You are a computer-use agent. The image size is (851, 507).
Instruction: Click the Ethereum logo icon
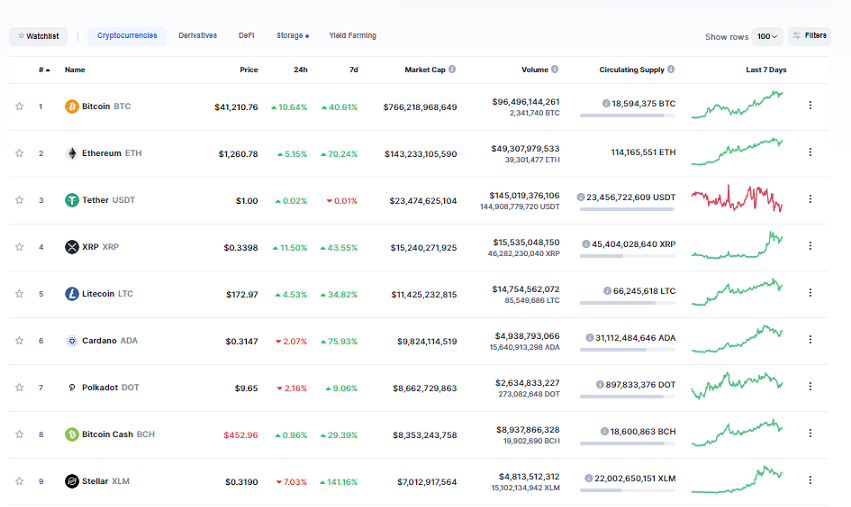72,153
